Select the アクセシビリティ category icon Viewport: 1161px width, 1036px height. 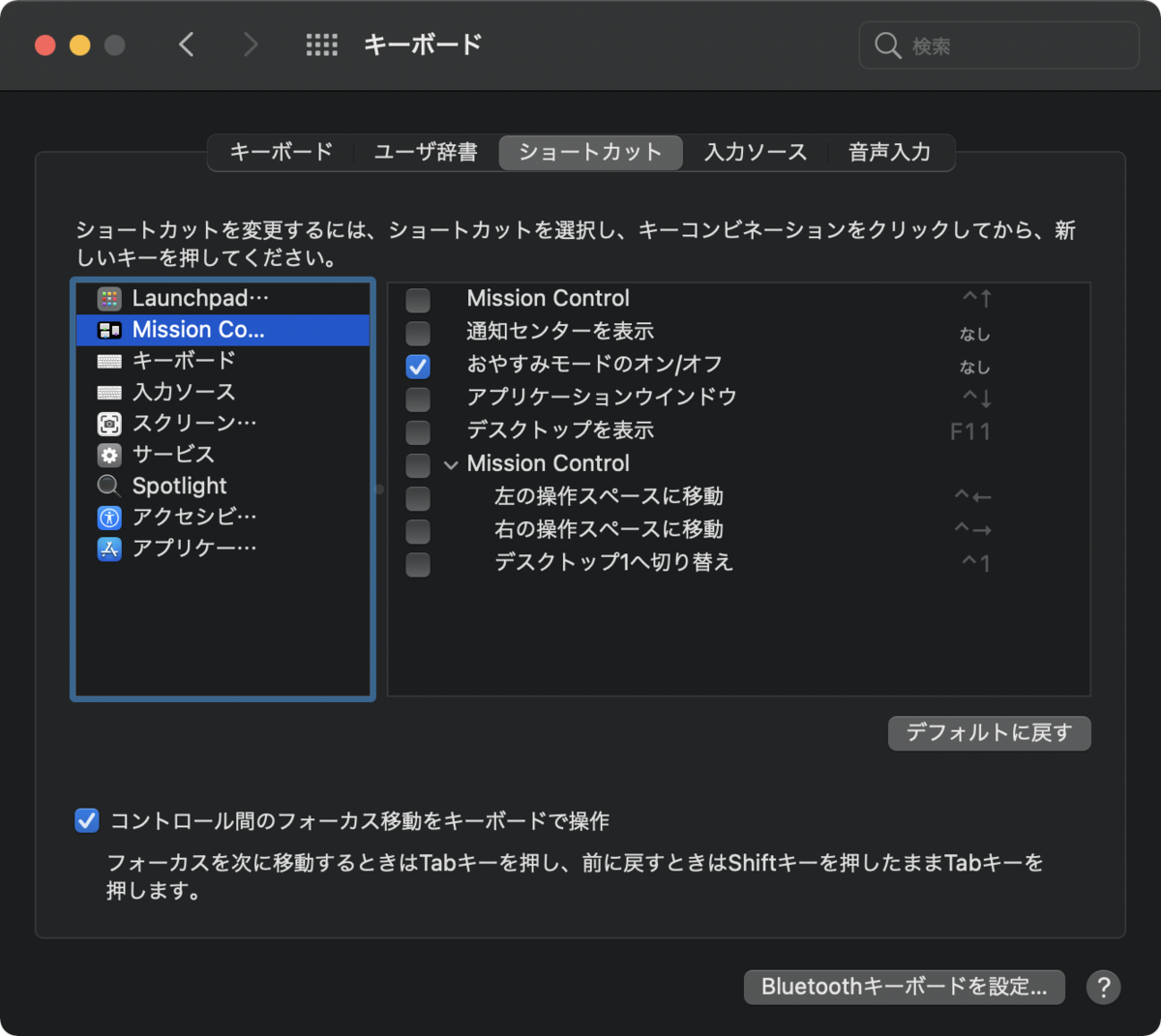click(109, 517)
